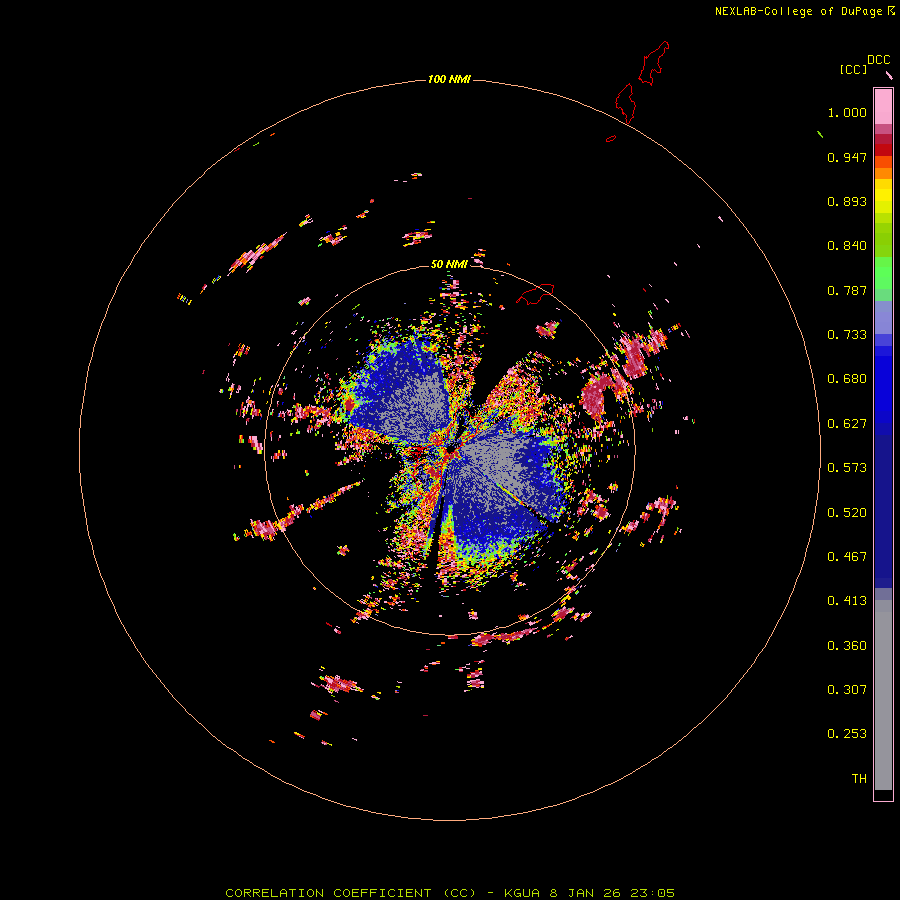Click the 0.680 scale value
This screenshot has width=900, height=900.
coord(847,379)
